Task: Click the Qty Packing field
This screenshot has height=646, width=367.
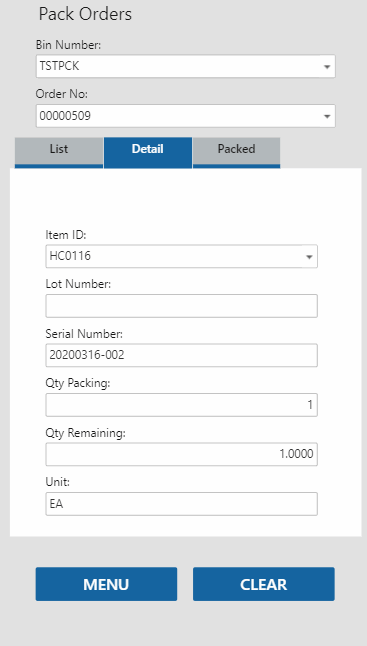Action: click(x=181, y=405)
